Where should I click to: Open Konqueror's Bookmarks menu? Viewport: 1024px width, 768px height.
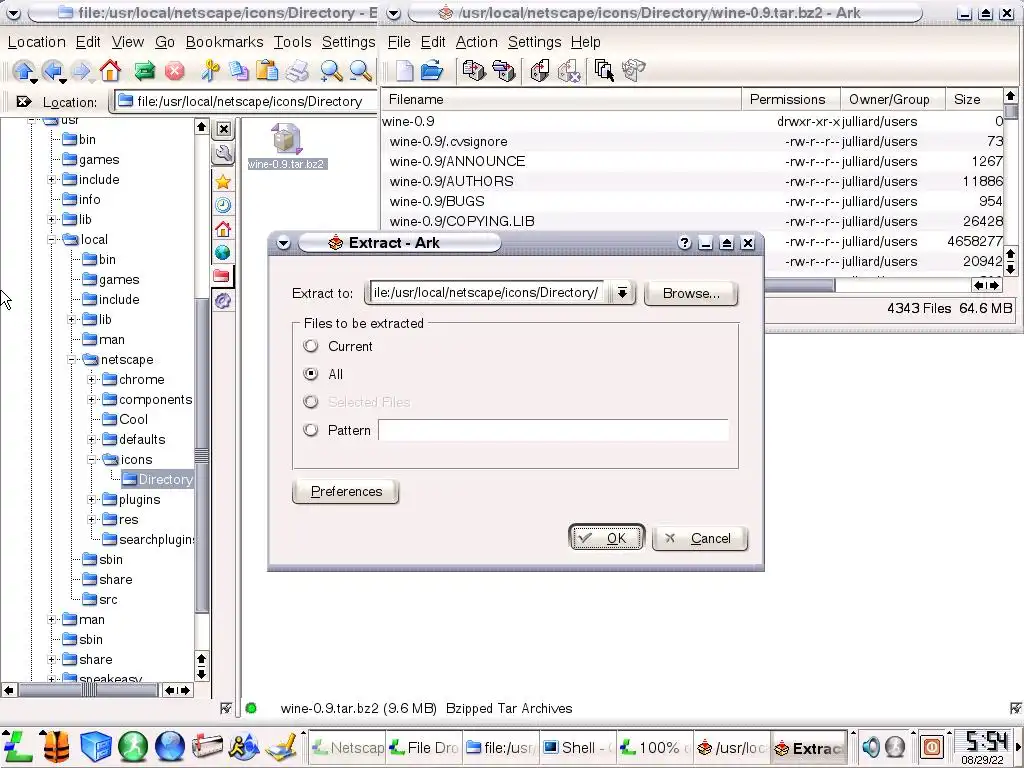(224, 42)
